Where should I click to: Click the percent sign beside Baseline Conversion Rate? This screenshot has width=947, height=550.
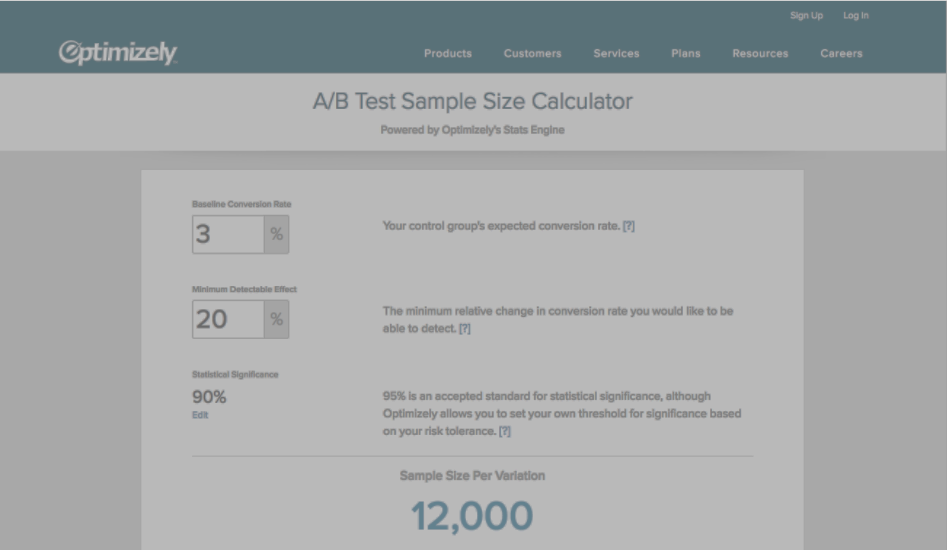[277, 234]
